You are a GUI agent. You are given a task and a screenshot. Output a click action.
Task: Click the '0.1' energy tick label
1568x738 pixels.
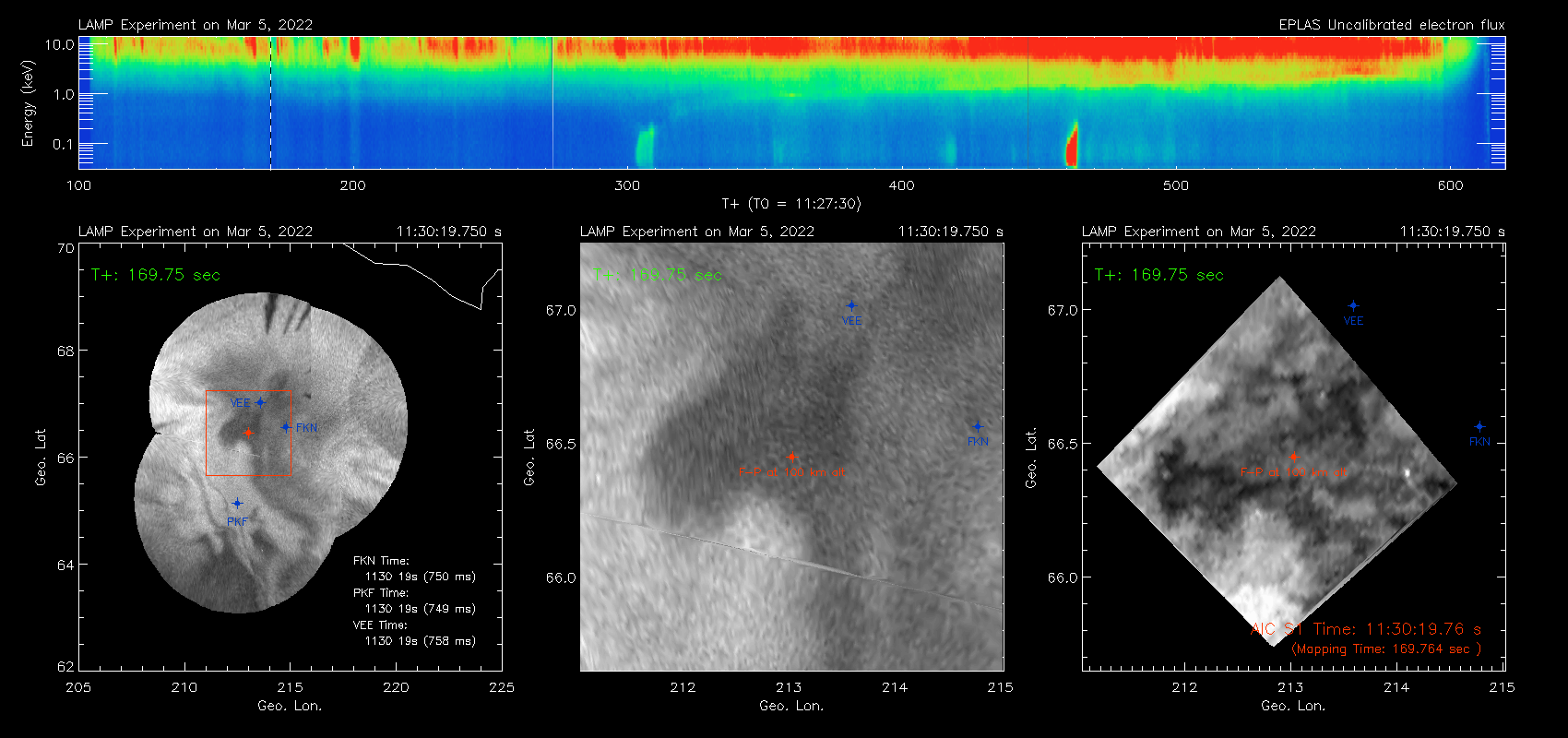(64, 144)
